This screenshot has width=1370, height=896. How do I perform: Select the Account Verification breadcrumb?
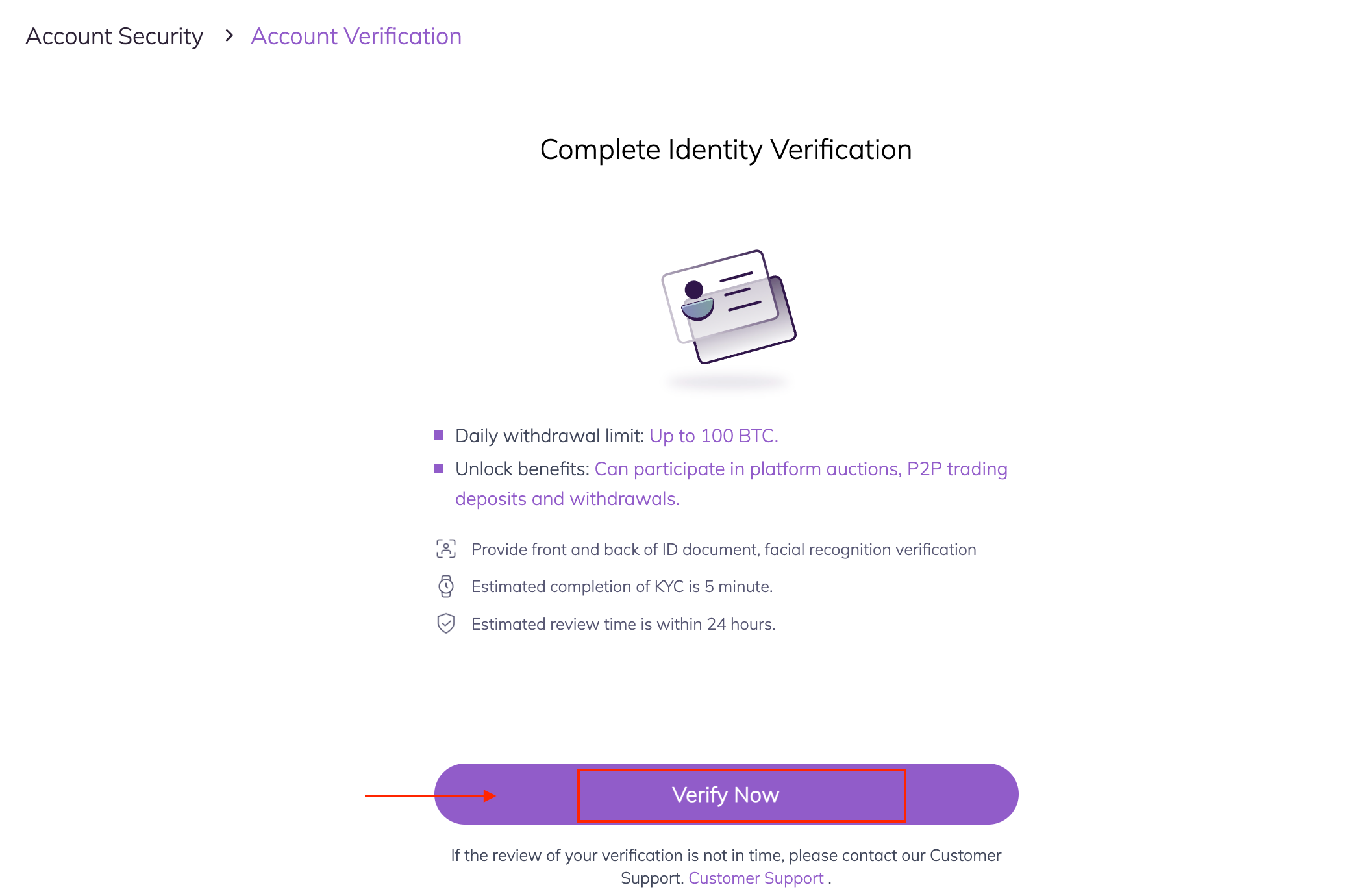(356, 36)
